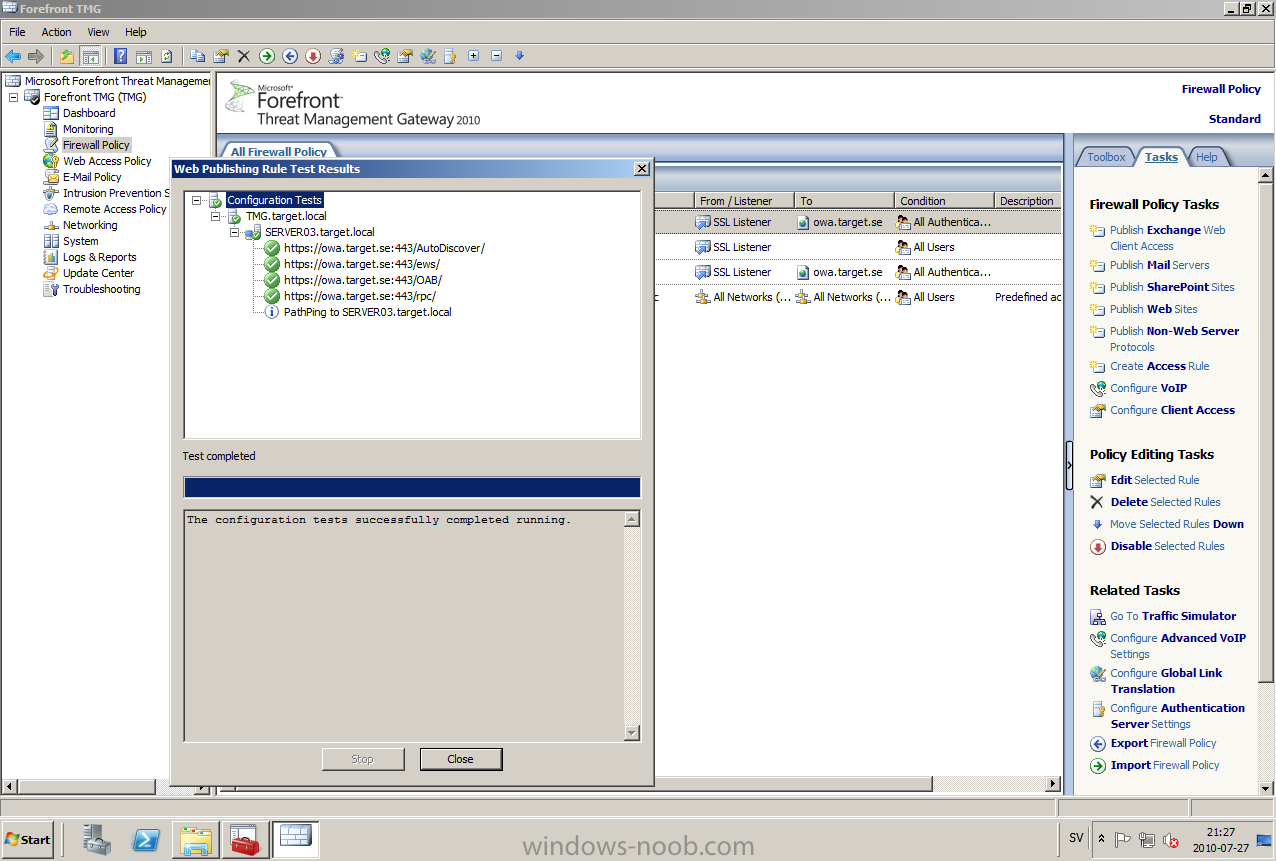
Task: Select the PathPing to SERVER03.target.local item
Action: (x=368, y=312)
